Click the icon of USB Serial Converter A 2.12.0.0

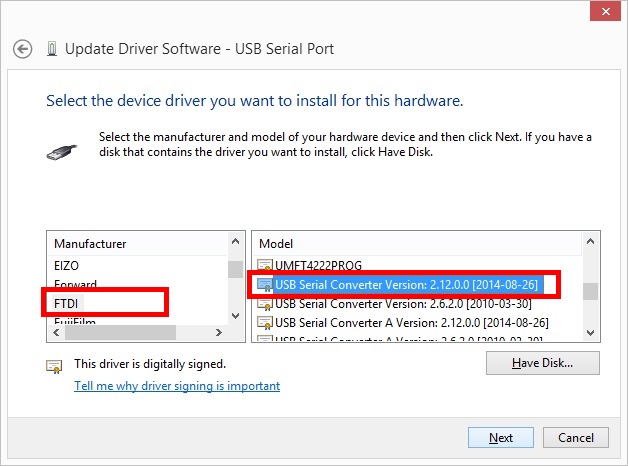[x=265, y=322]
